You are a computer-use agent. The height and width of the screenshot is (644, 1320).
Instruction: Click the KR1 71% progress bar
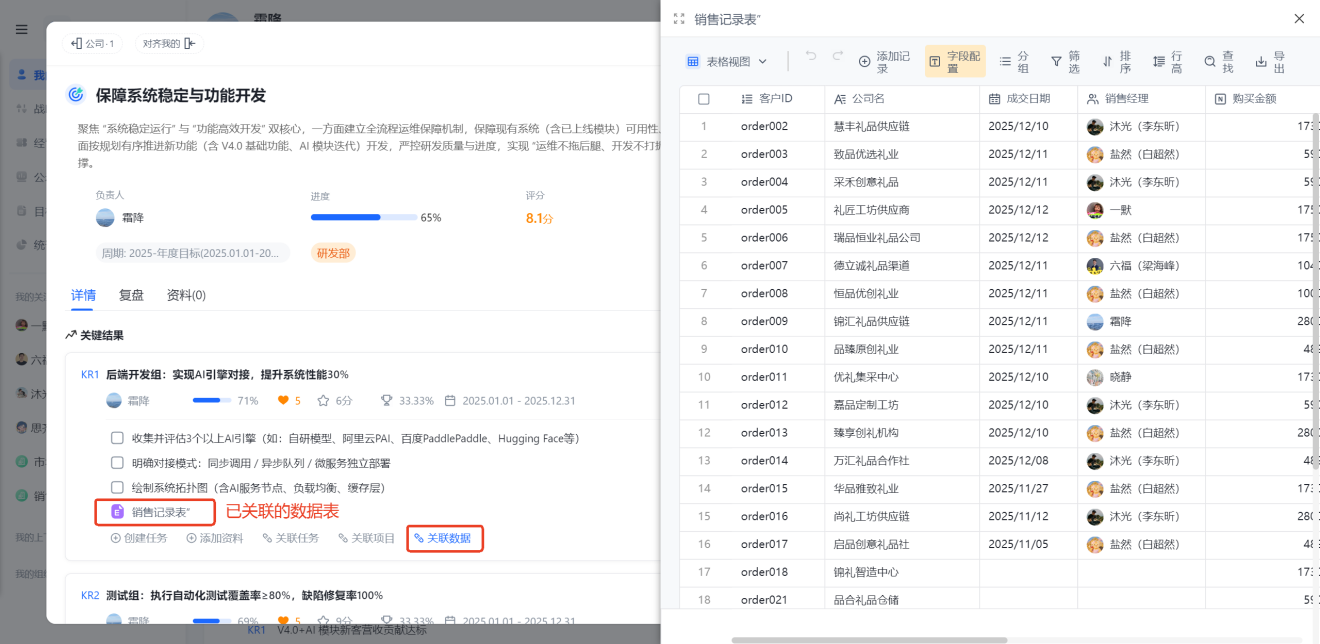[212, 400]
